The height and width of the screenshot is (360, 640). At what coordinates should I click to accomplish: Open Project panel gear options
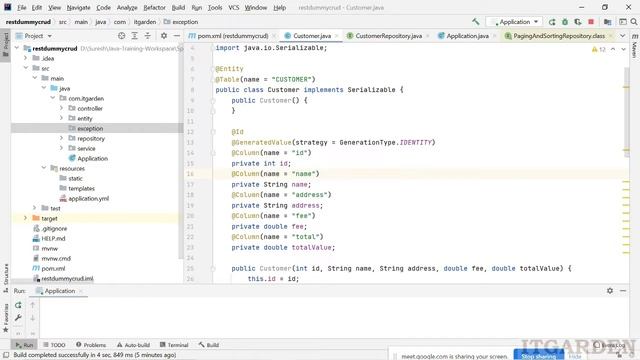pyautogui.click(x=164, y=36)
